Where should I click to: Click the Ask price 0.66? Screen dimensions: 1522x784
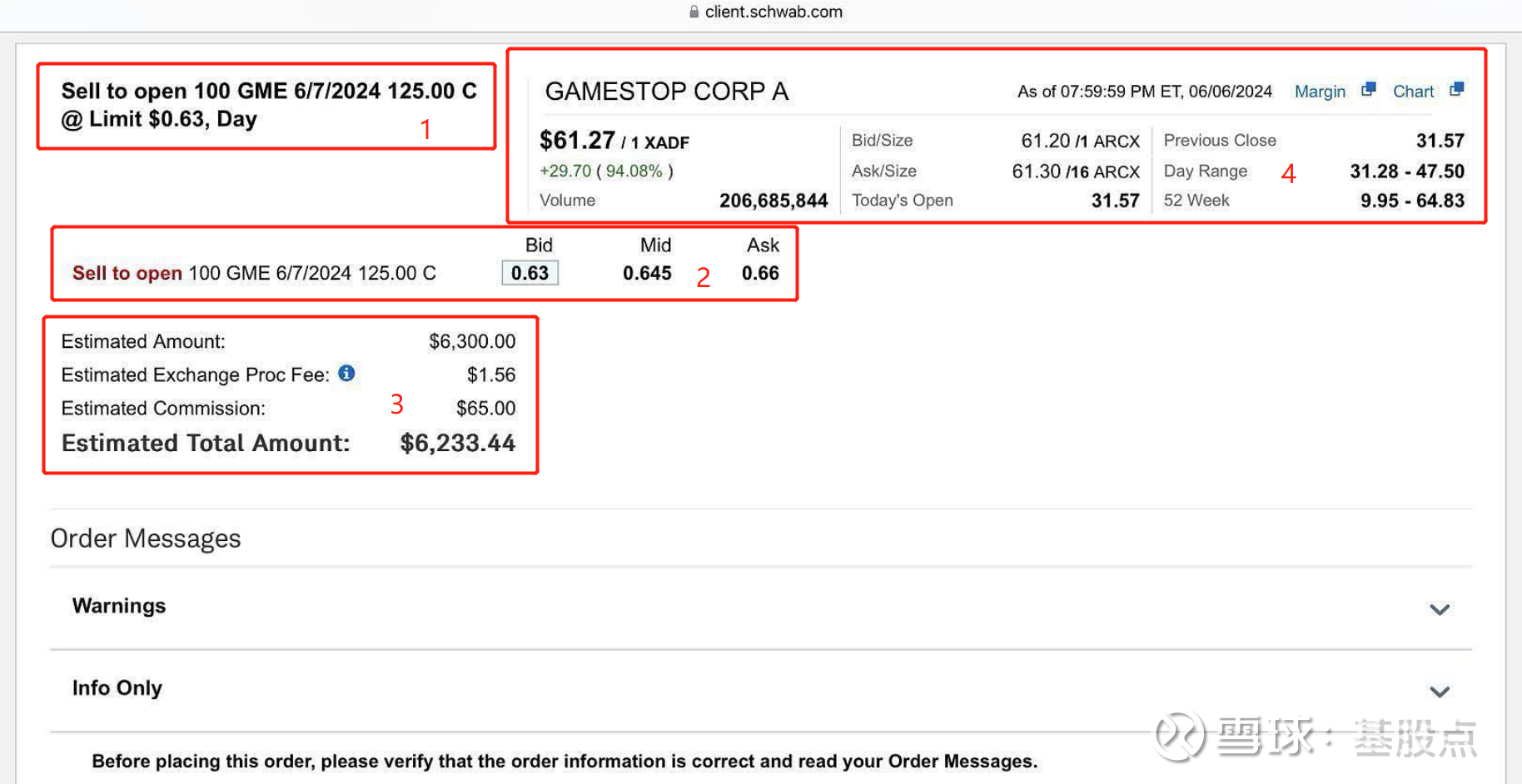point(760,273)
